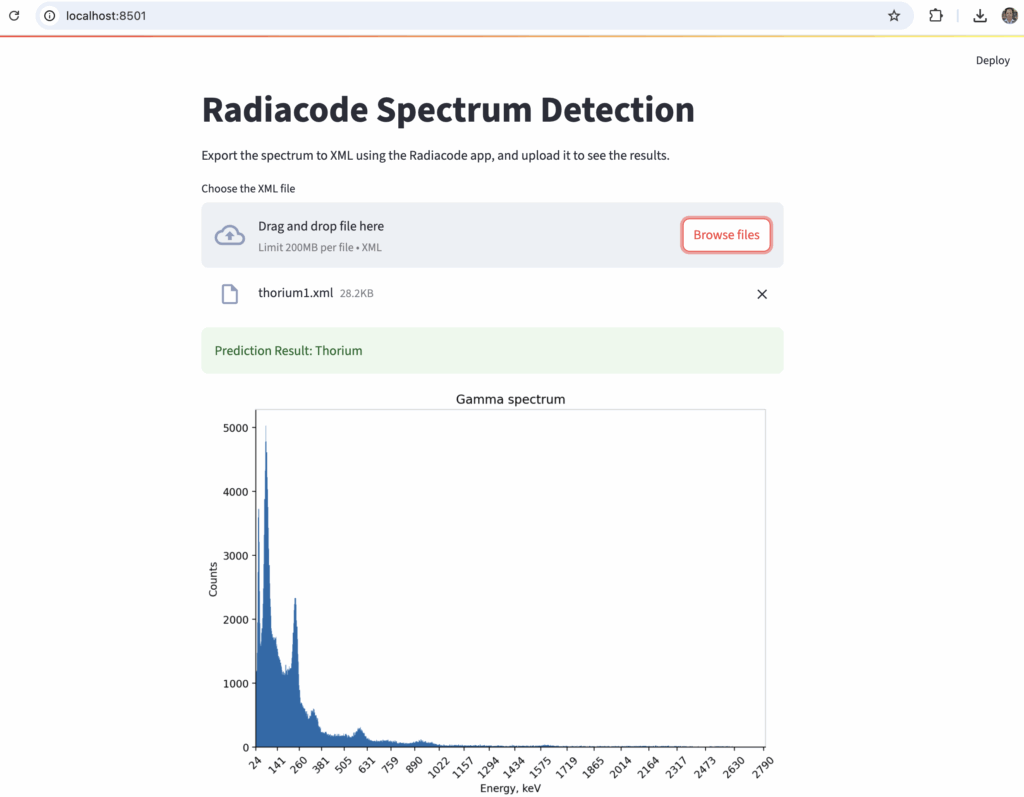Reload the page with the browser refresh icon
The width and height of the screenshot is (1024, 797).
[14, 16]
